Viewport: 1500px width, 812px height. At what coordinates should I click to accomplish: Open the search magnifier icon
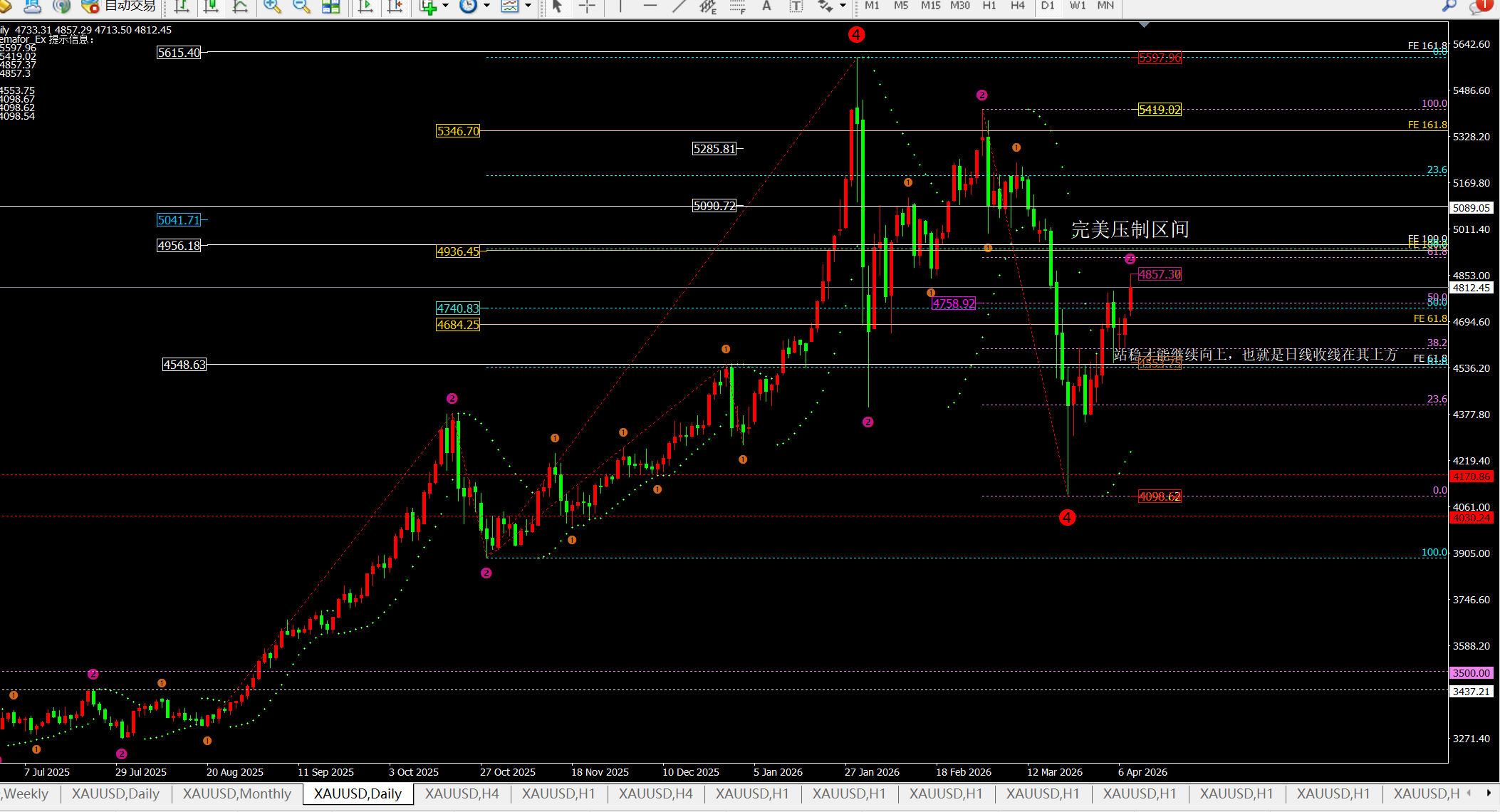click(1449, 6)
